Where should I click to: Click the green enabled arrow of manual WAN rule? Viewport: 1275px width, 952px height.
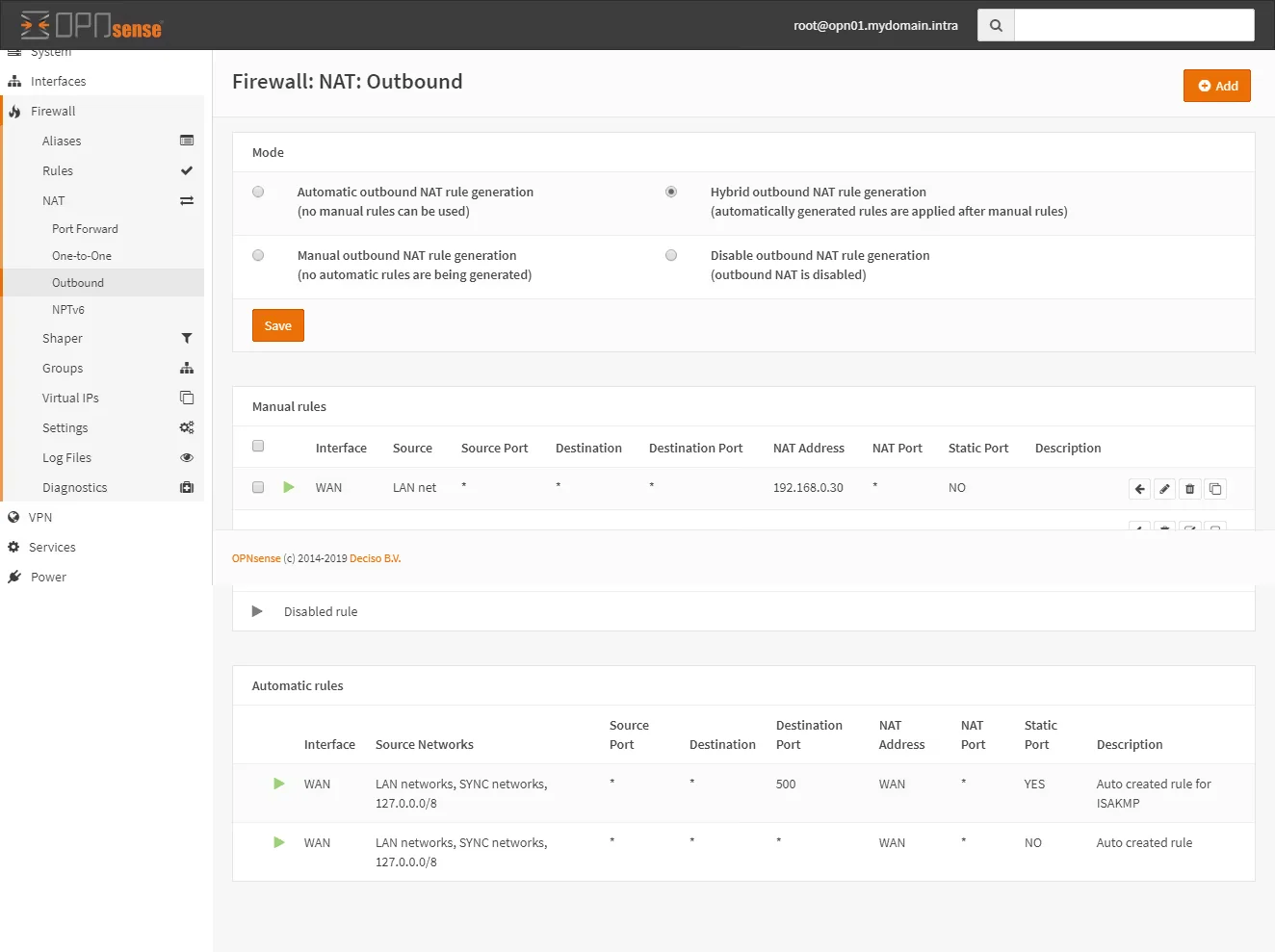click(x=289, y=487)
